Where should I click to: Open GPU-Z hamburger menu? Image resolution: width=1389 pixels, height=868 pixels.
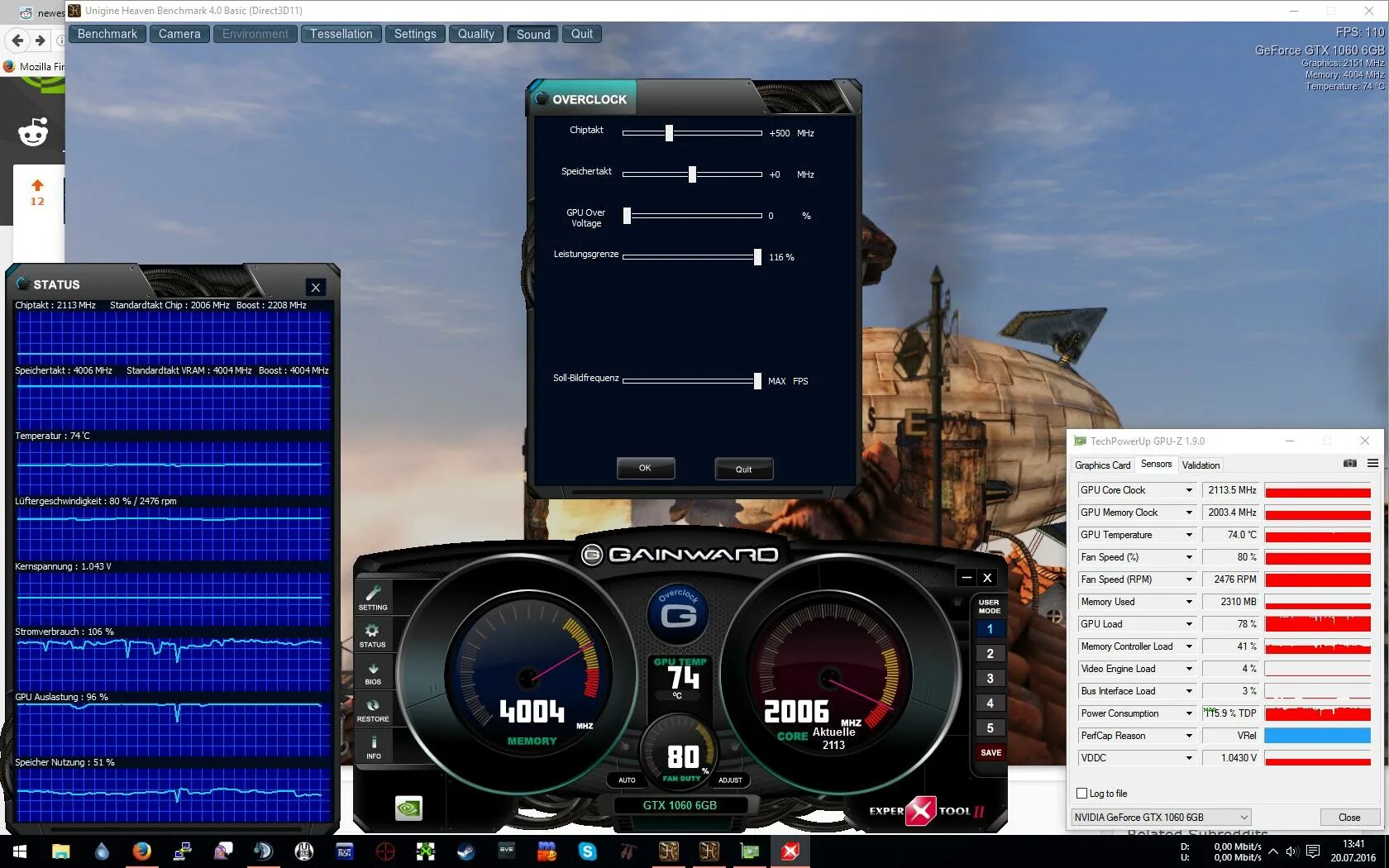click(1372, 464)
